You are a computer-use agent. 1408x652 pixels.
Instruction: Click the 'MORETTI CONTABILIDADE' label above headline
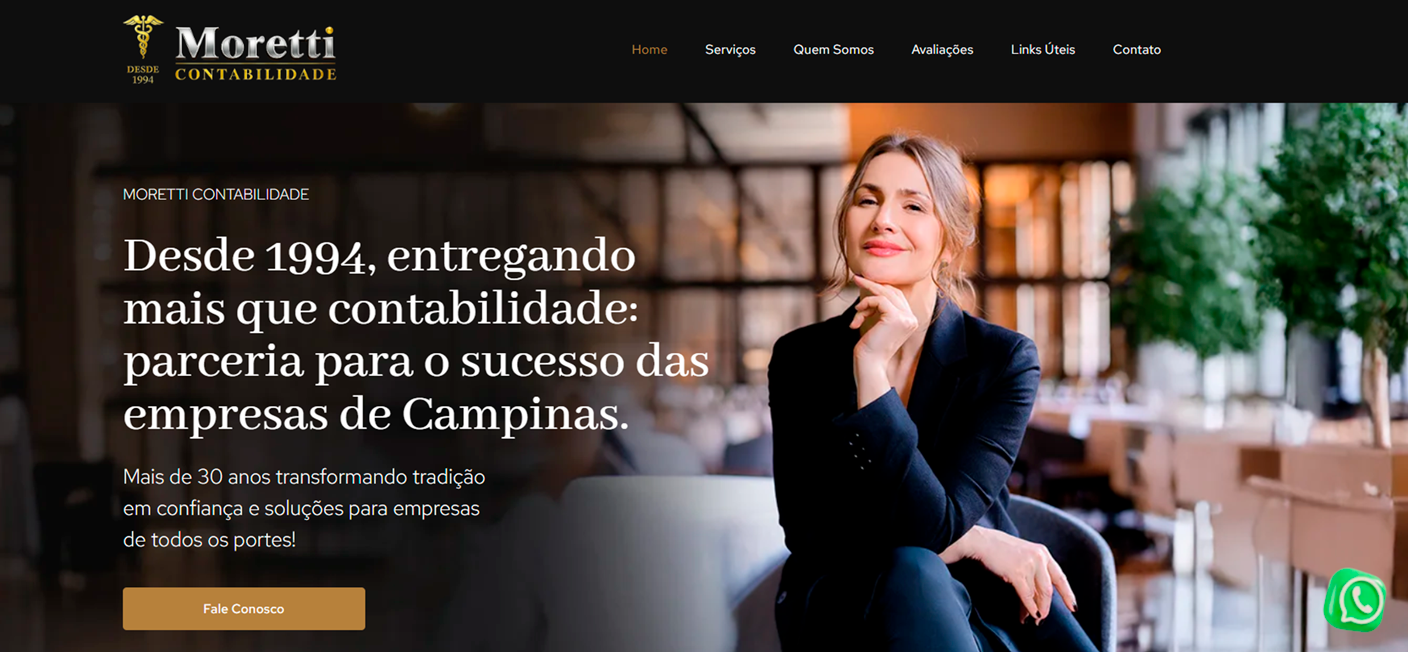pos(216,195)
